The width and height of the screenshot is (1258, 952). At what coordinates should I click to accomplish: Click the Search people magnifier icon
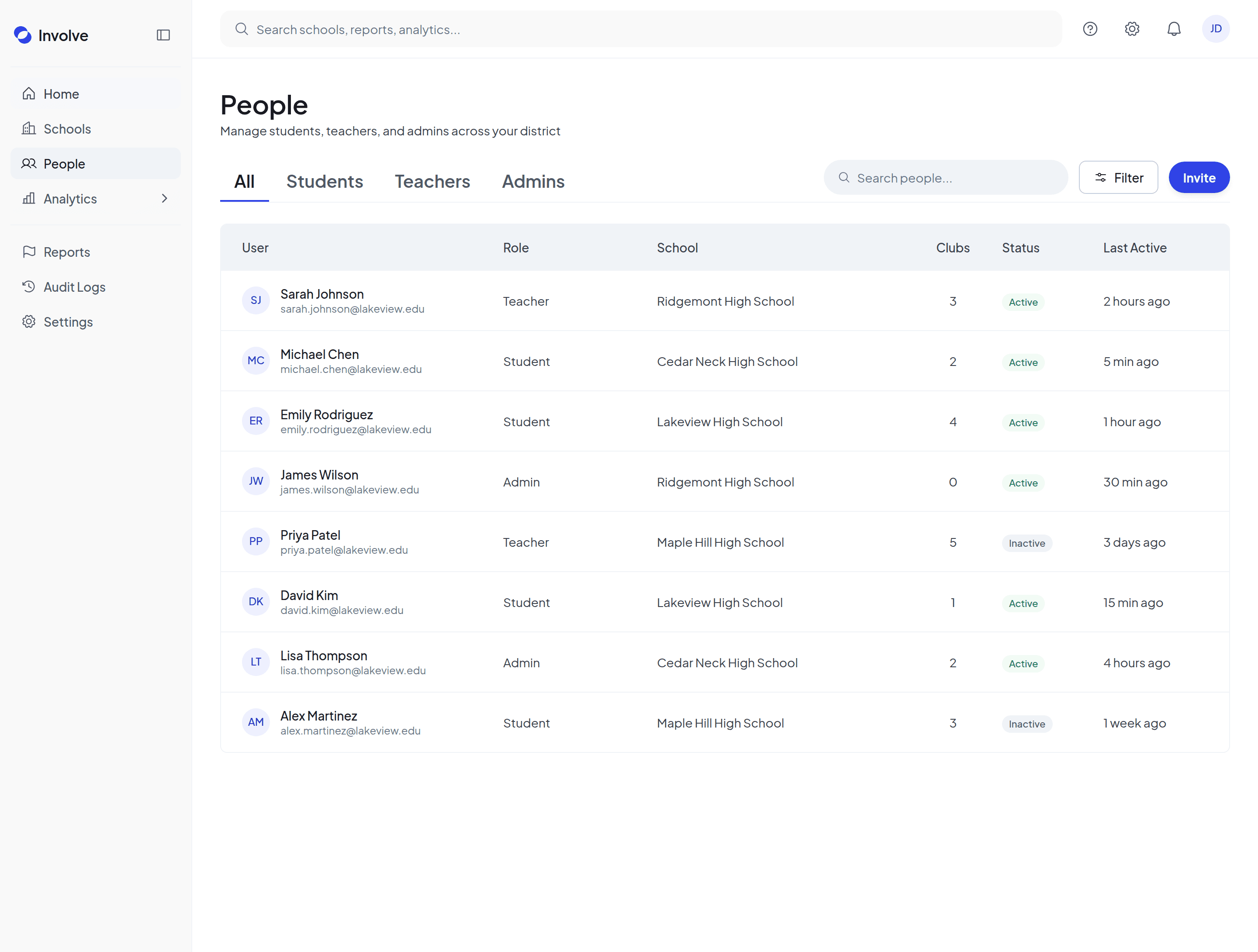click(x=844, y=177)
